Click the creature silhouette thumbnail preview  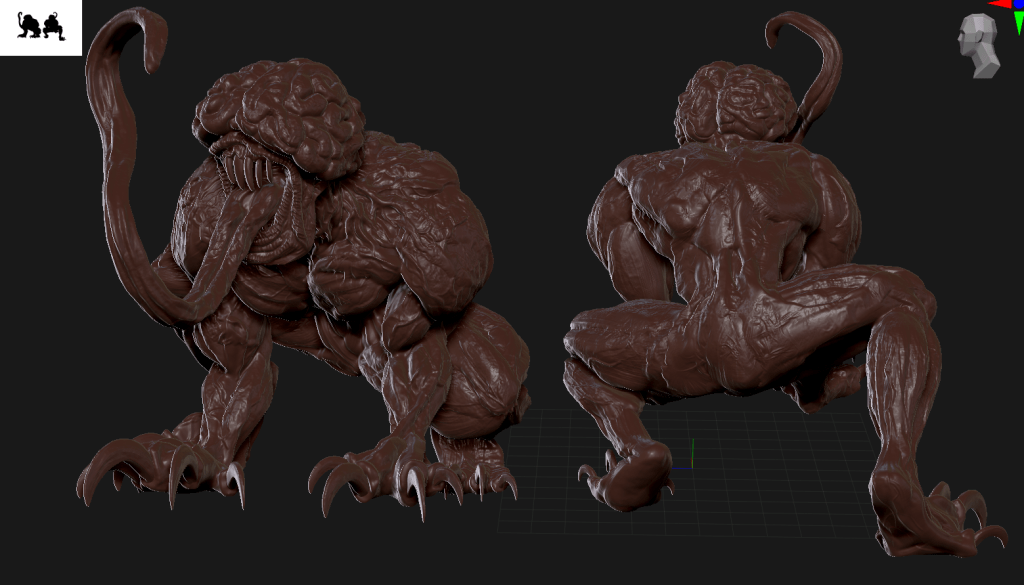pyautogui.click(x=41, y=27)
